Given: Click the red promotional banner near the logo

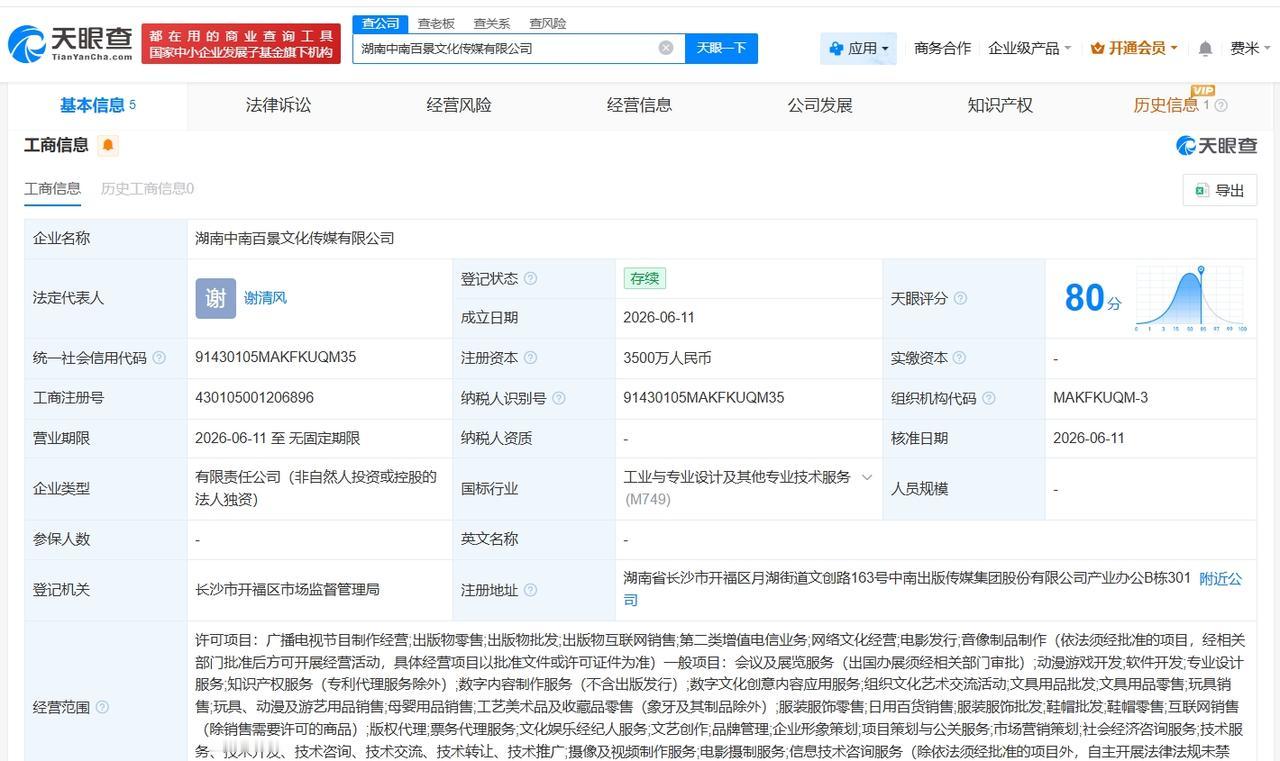Looking at the screenshot, I should pos(241,43).
